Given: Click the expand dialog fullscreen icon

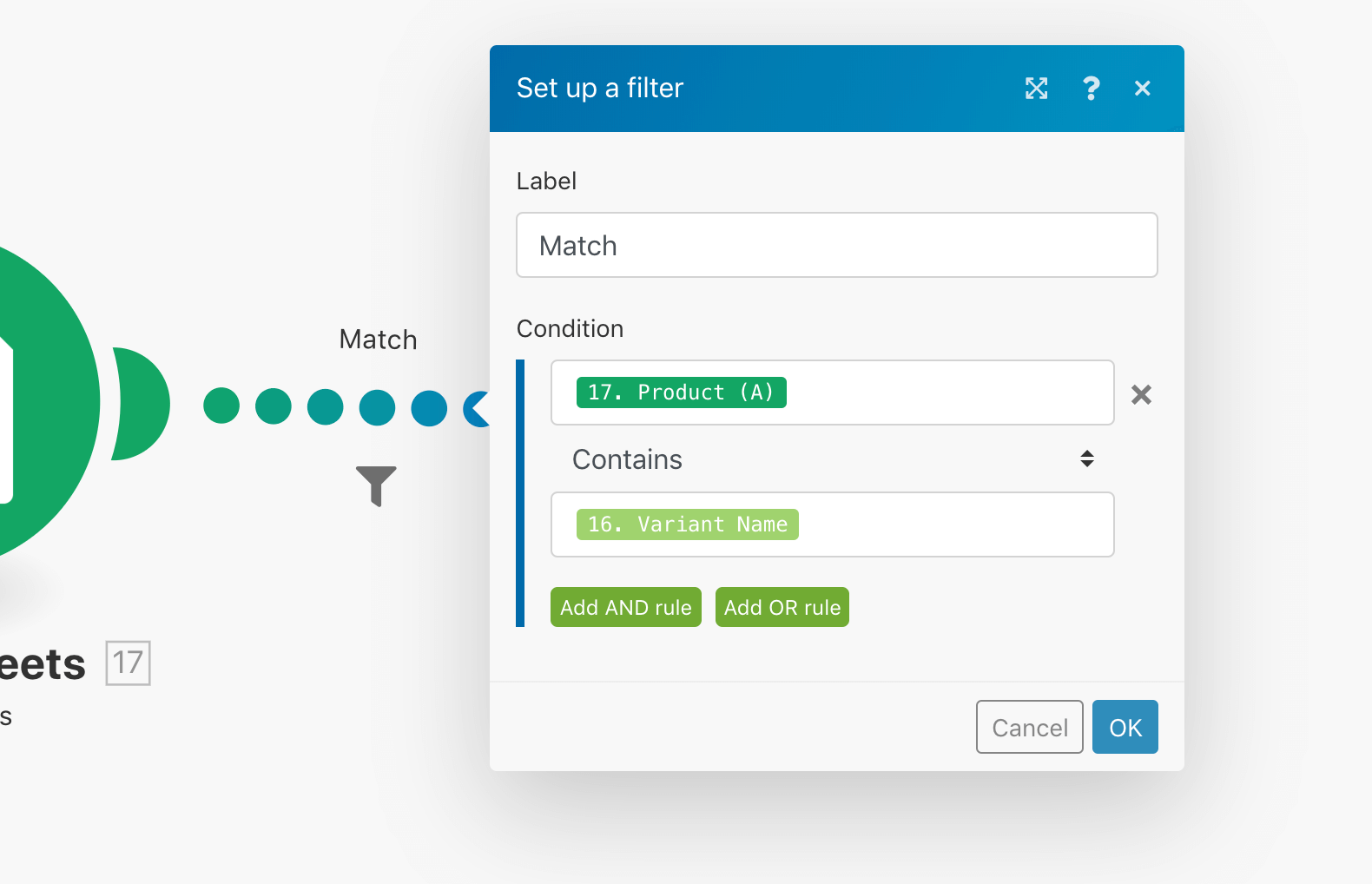Looking at the screenshot, I should [x=1036, y=89].
